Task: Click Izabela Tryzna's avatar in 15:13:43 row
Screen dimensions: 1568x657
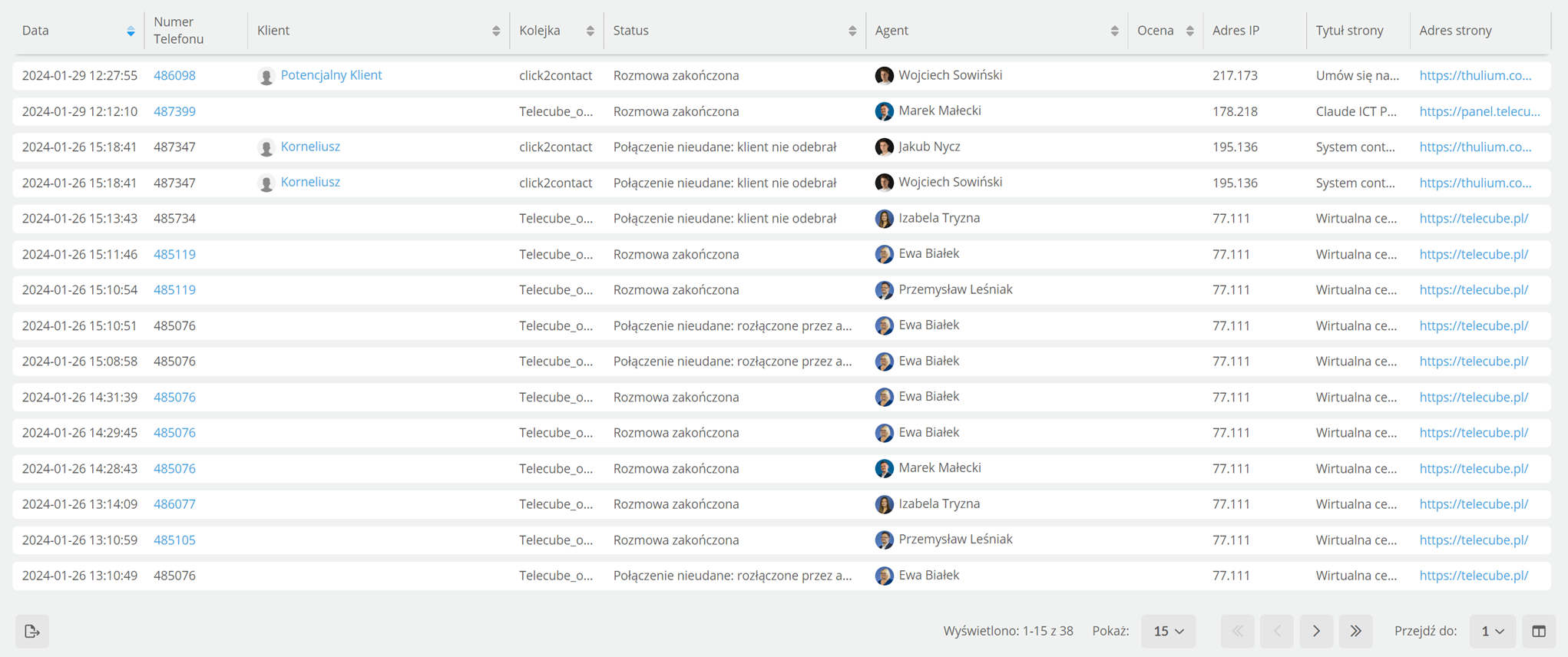Action: click(885, 219)
